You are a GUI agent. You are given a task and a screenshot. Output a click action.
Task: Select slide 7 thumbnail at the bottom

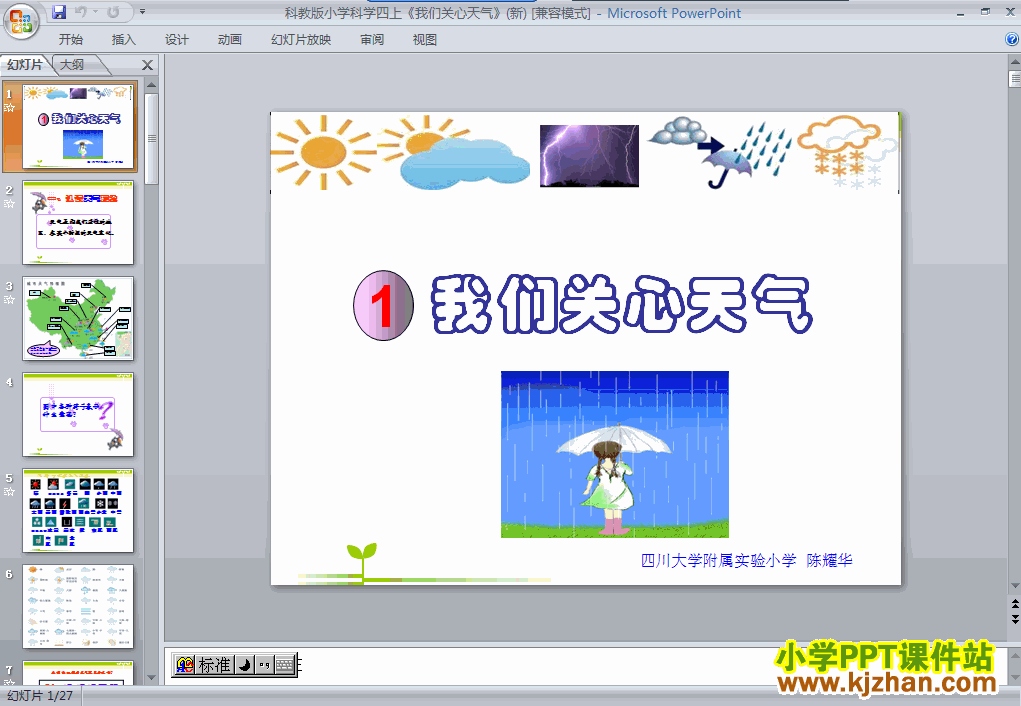pyautogui.click(x=78, y=673)
